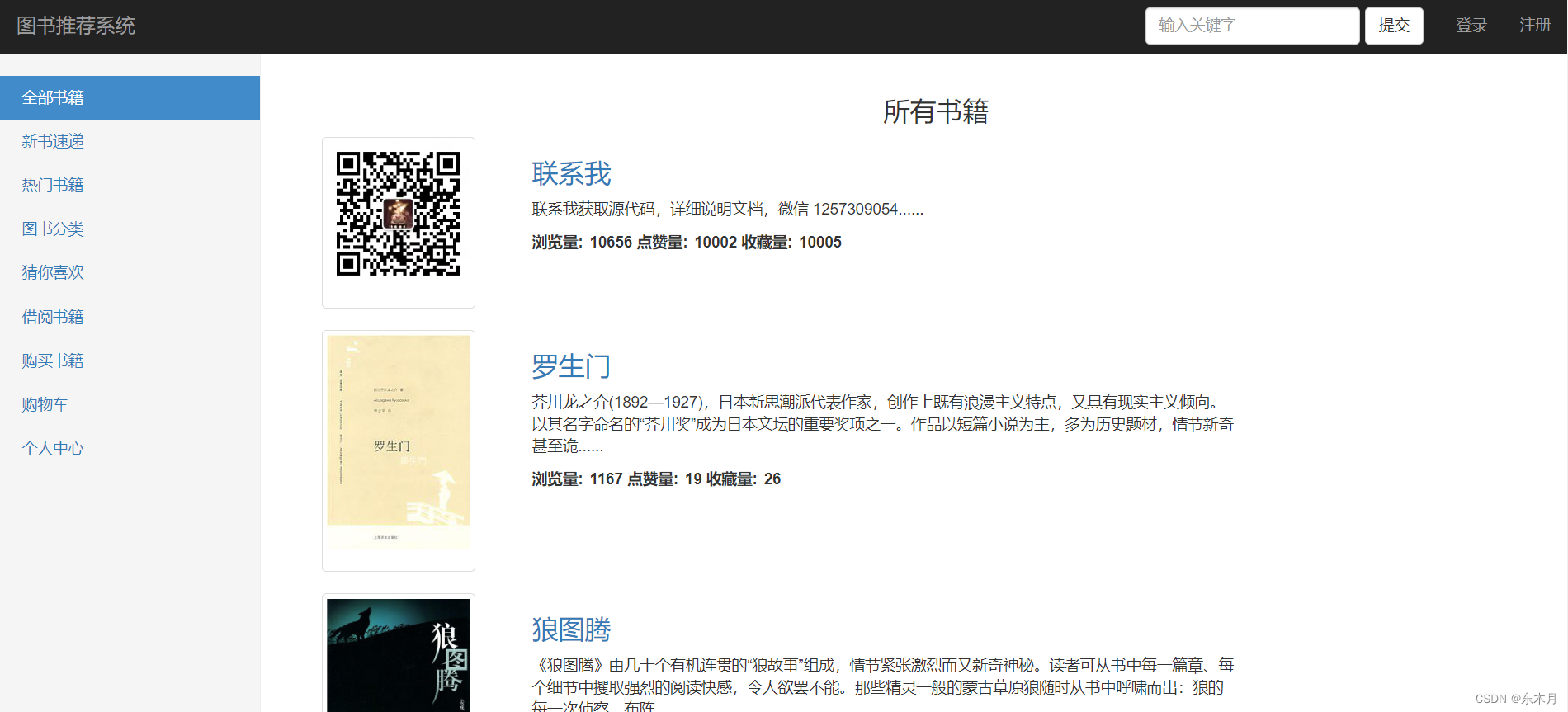The image size is (1568, 712).
Task: Click the 《狼图腾》 description paragraph
Action: click(883, 684)
